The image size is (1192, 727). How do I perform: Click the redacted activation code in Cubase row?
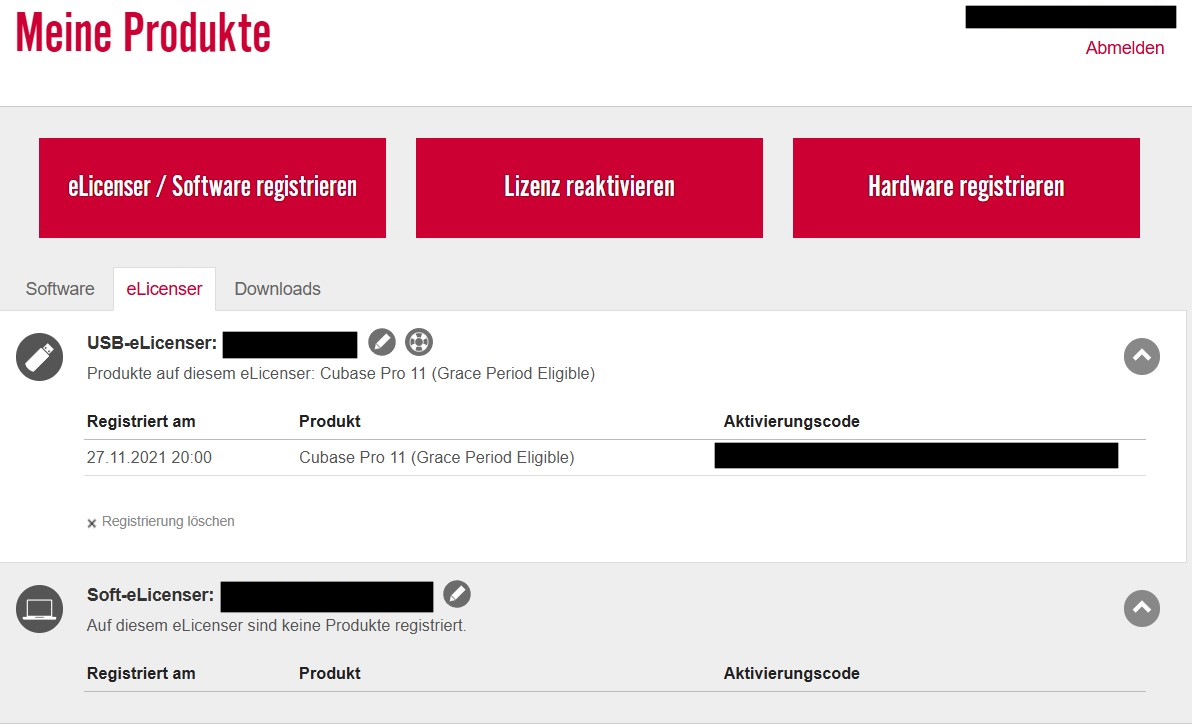(916, 456)
